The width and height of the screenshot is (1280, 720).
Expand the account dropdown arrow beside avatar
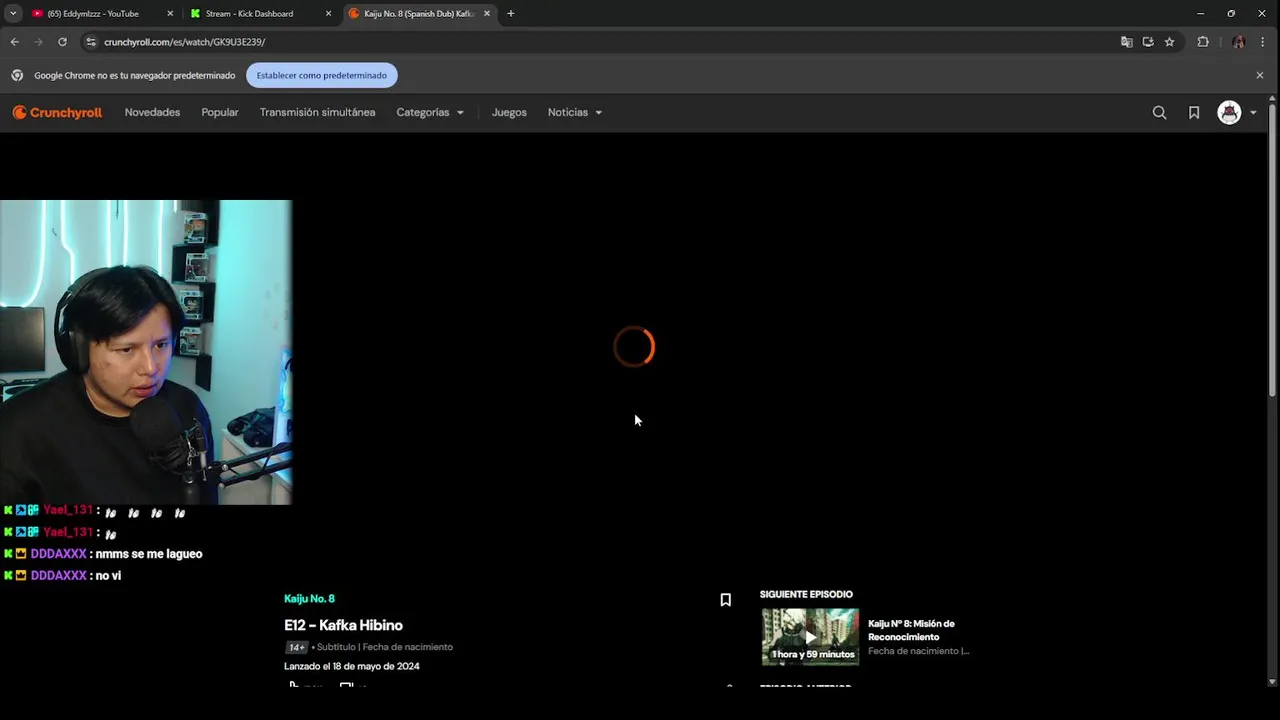[1254, 113]
